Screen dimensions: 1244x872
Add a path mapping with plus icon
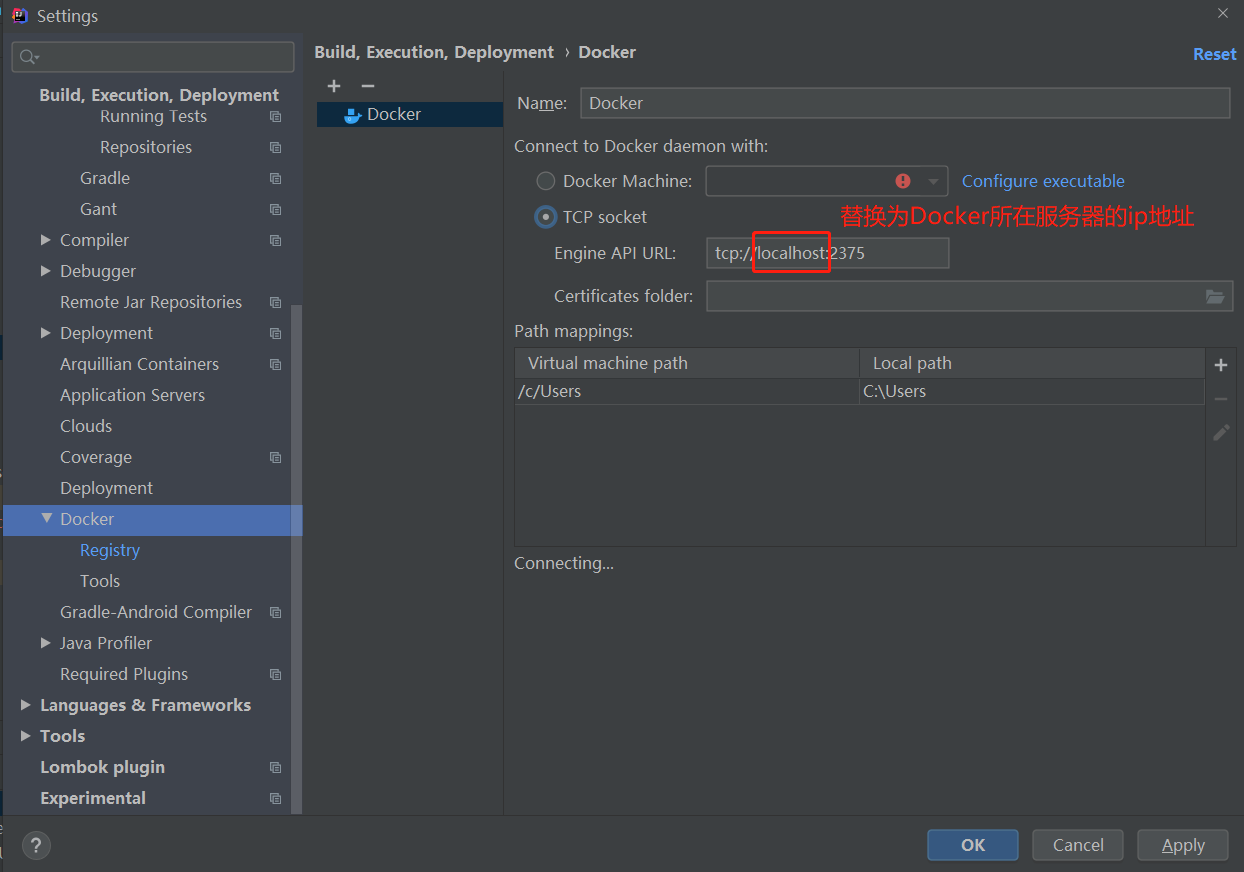[1221, 365]
